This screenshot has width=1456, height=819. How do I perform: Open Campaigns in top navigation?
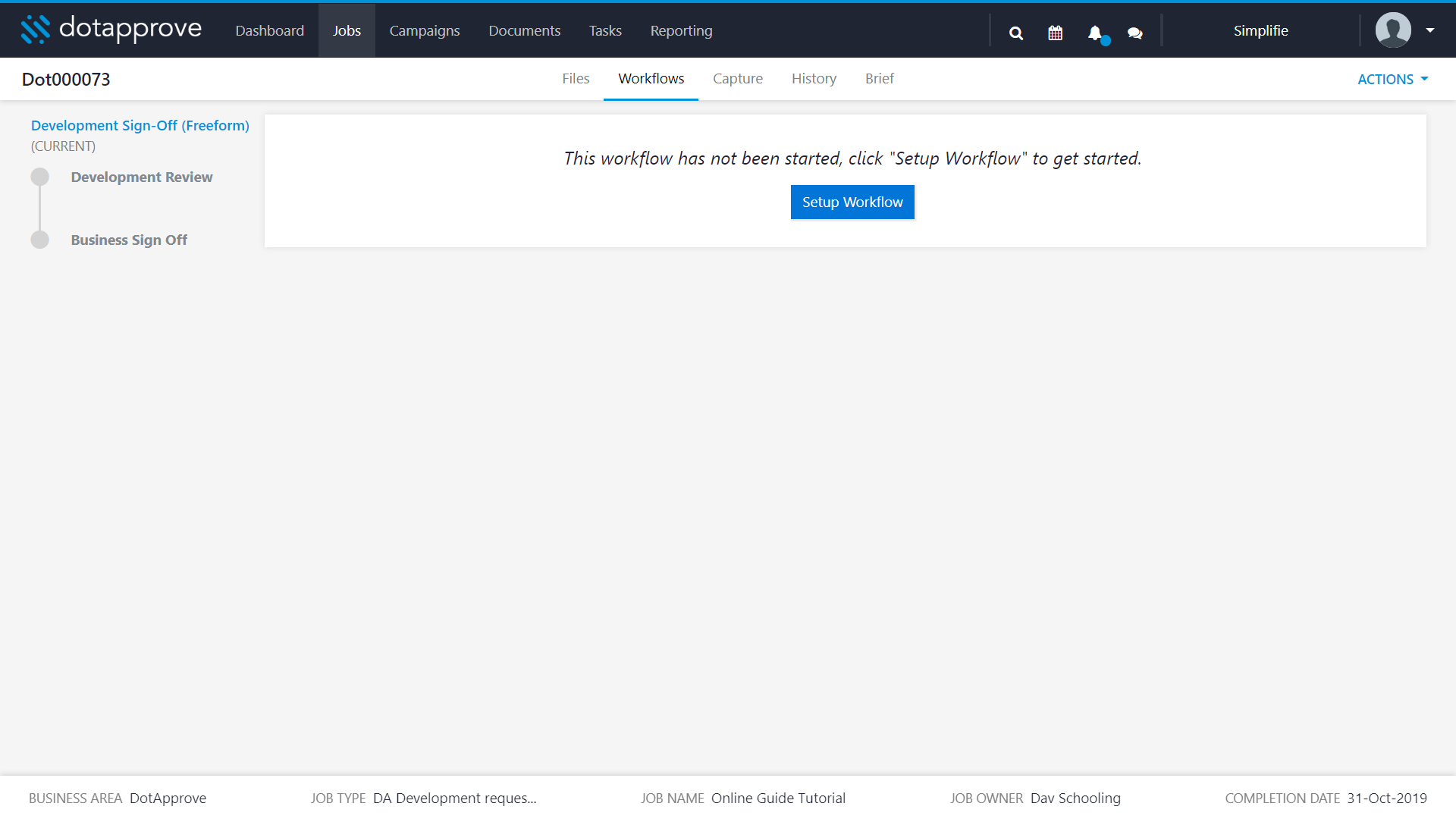[x=425, y=30]
